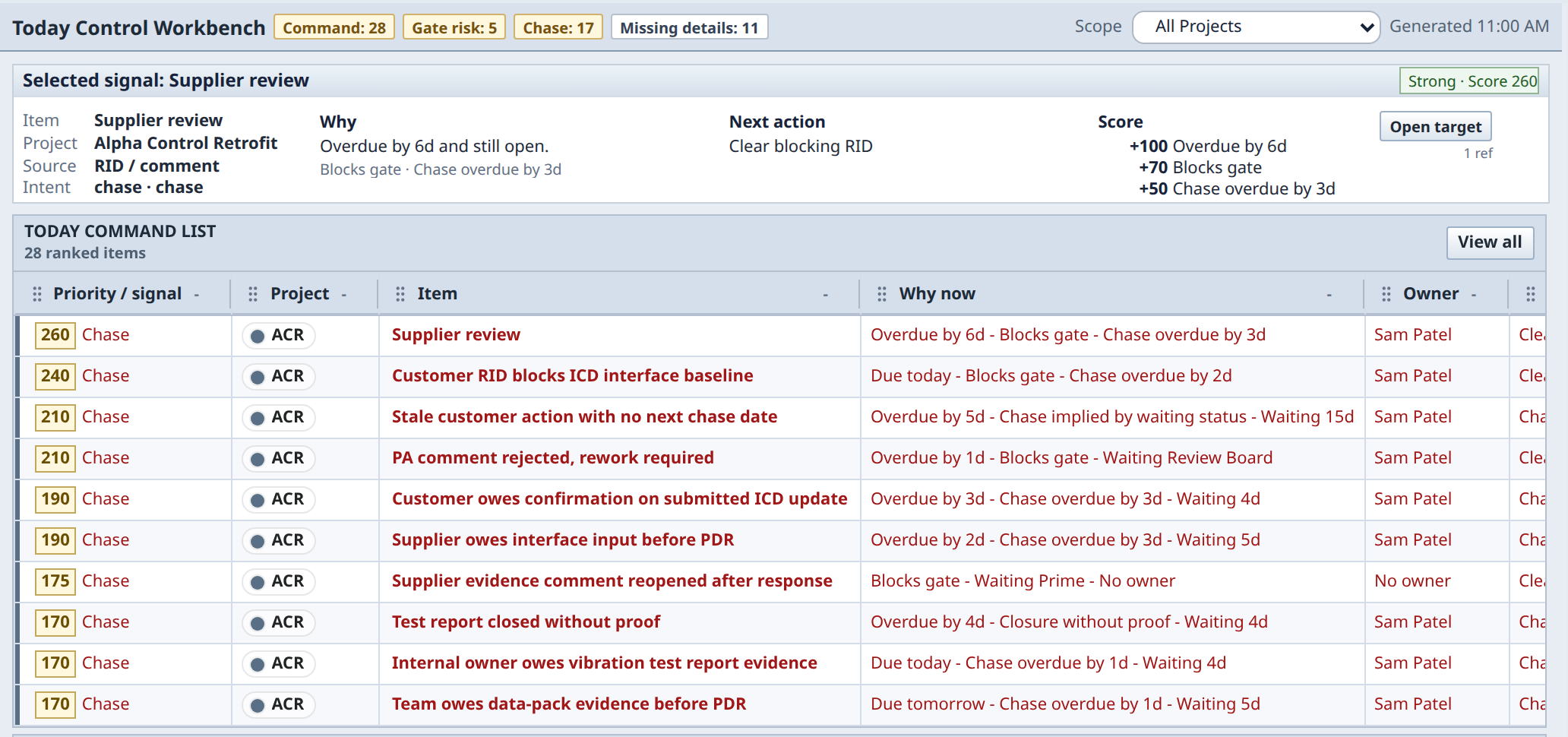Click 'Alpha Control Retrofit' project name
The image size is (1568, 737).
(x=185, y=144)
